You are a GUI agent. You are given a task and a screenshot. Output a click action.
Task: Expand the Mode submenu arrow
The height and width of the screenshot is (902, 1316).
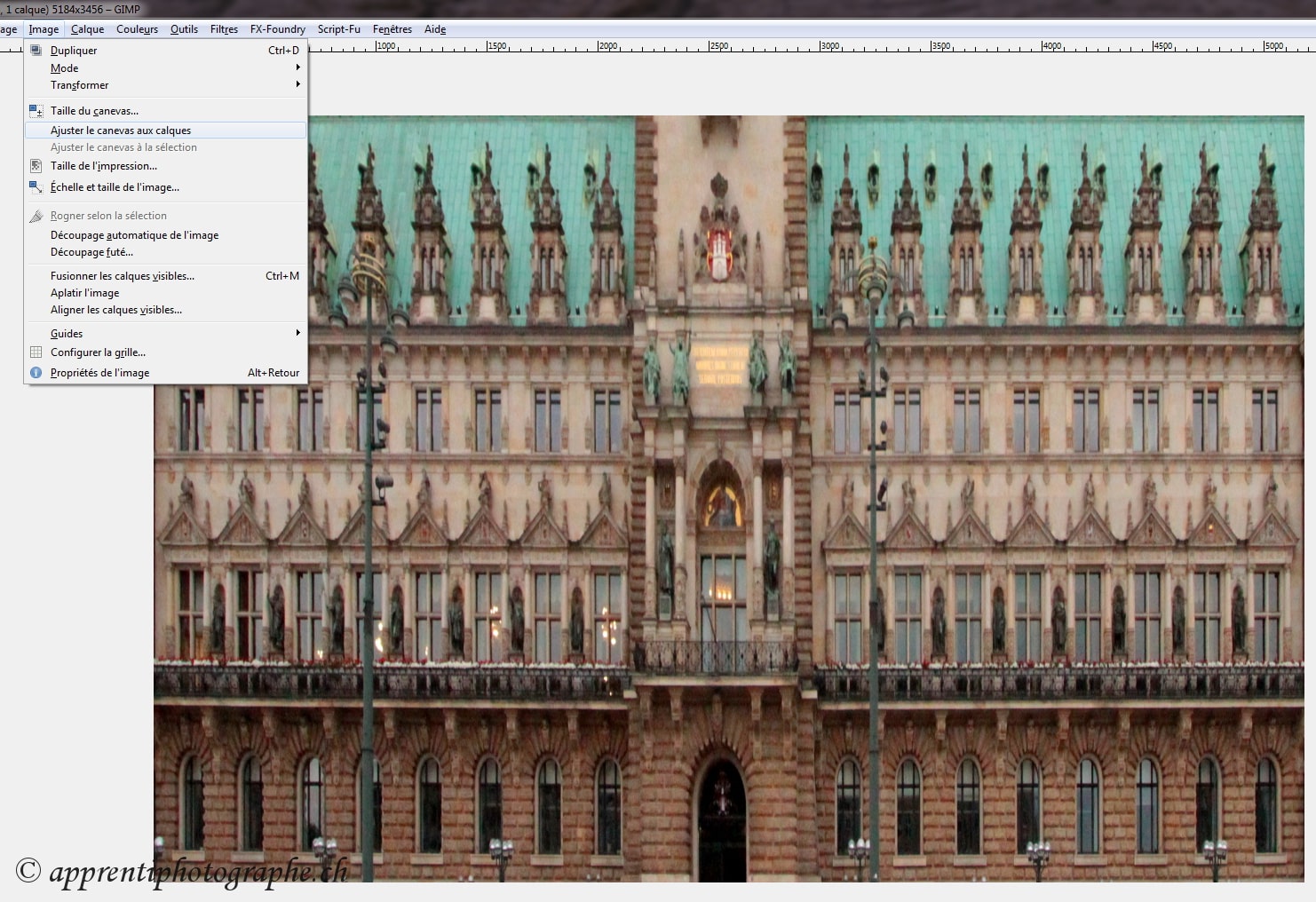click(x=297, y=68)
